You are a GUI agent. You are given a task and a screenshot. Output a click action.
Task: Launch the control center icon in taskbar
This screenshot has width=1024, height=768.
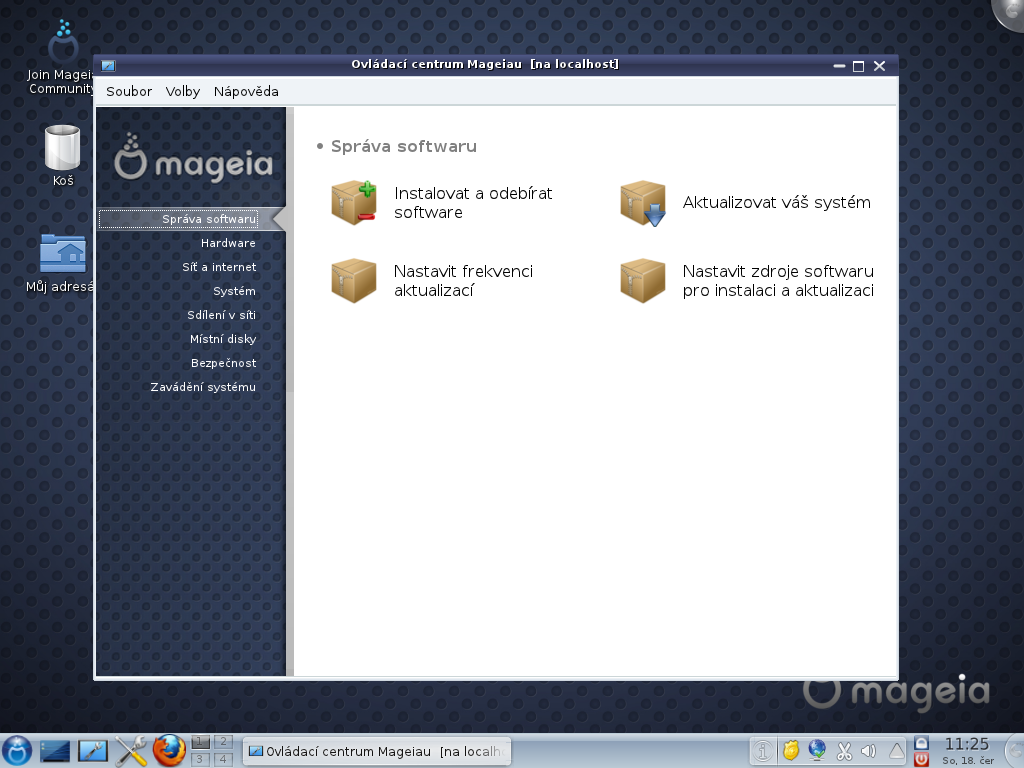[93, 751]
